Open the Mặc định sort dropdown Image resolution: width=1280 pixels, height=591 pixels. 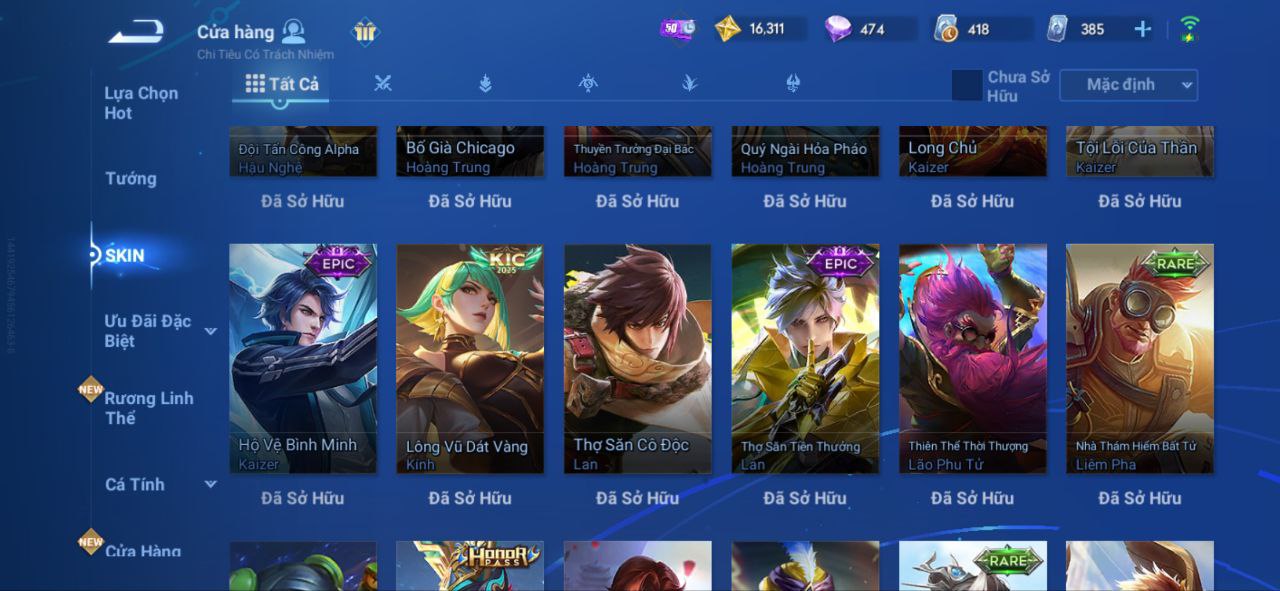pos(1128,85)
